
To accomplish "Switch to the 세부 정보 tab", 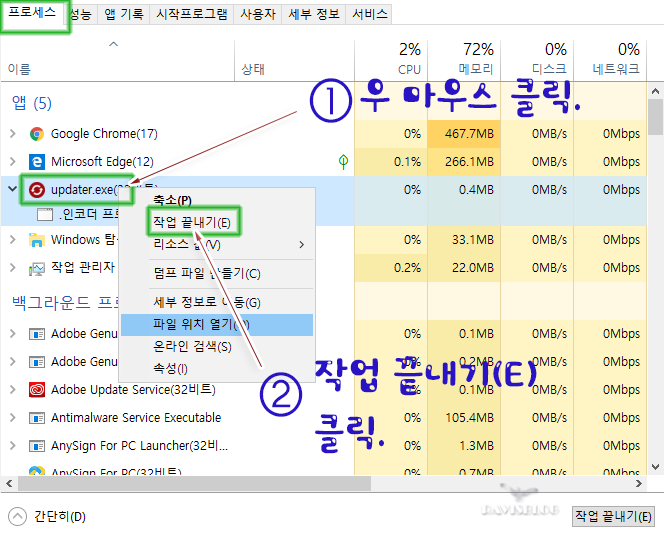I will (x=314, y=15).
